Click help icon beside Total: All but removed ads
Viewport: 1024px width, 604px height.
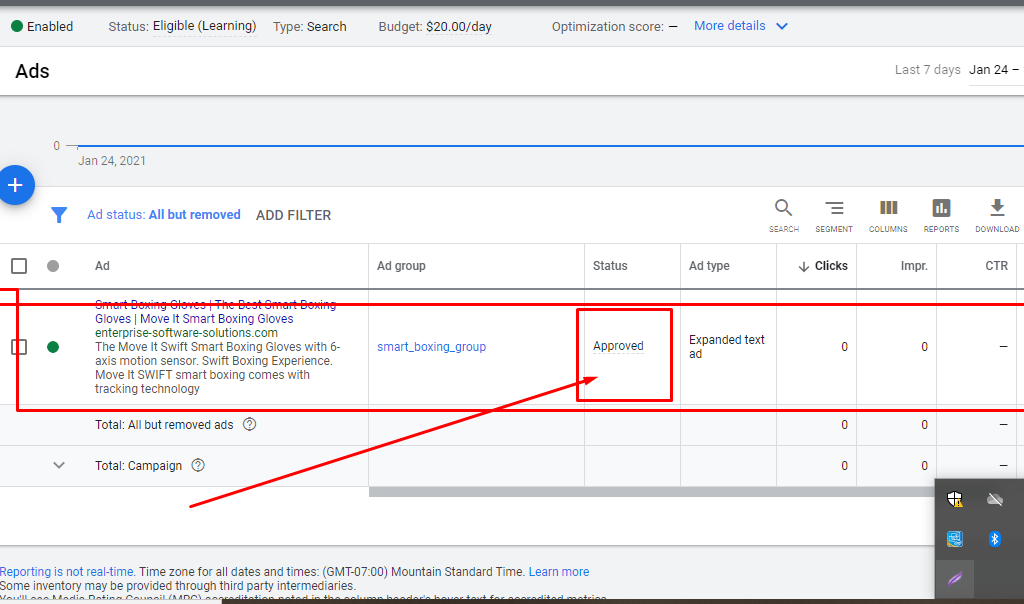(249, 424)
